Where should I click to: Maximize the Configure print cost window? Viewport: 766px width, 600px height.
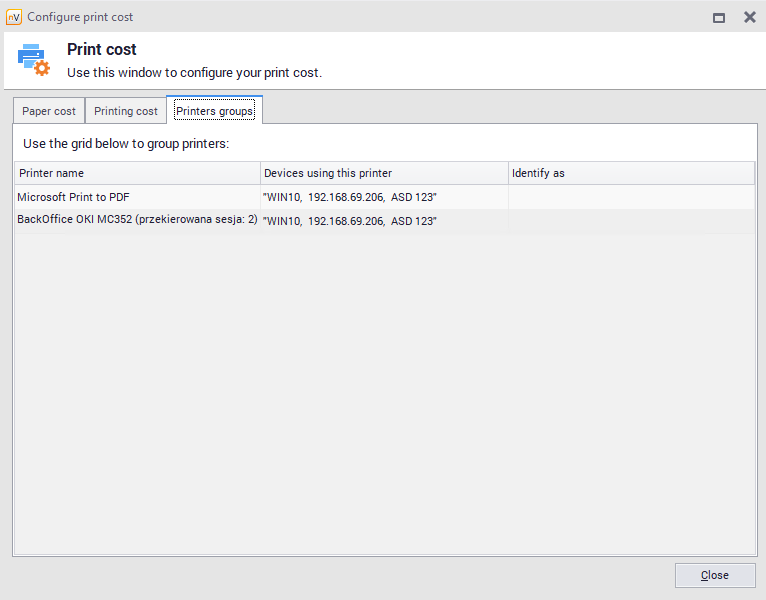(718, 17)
